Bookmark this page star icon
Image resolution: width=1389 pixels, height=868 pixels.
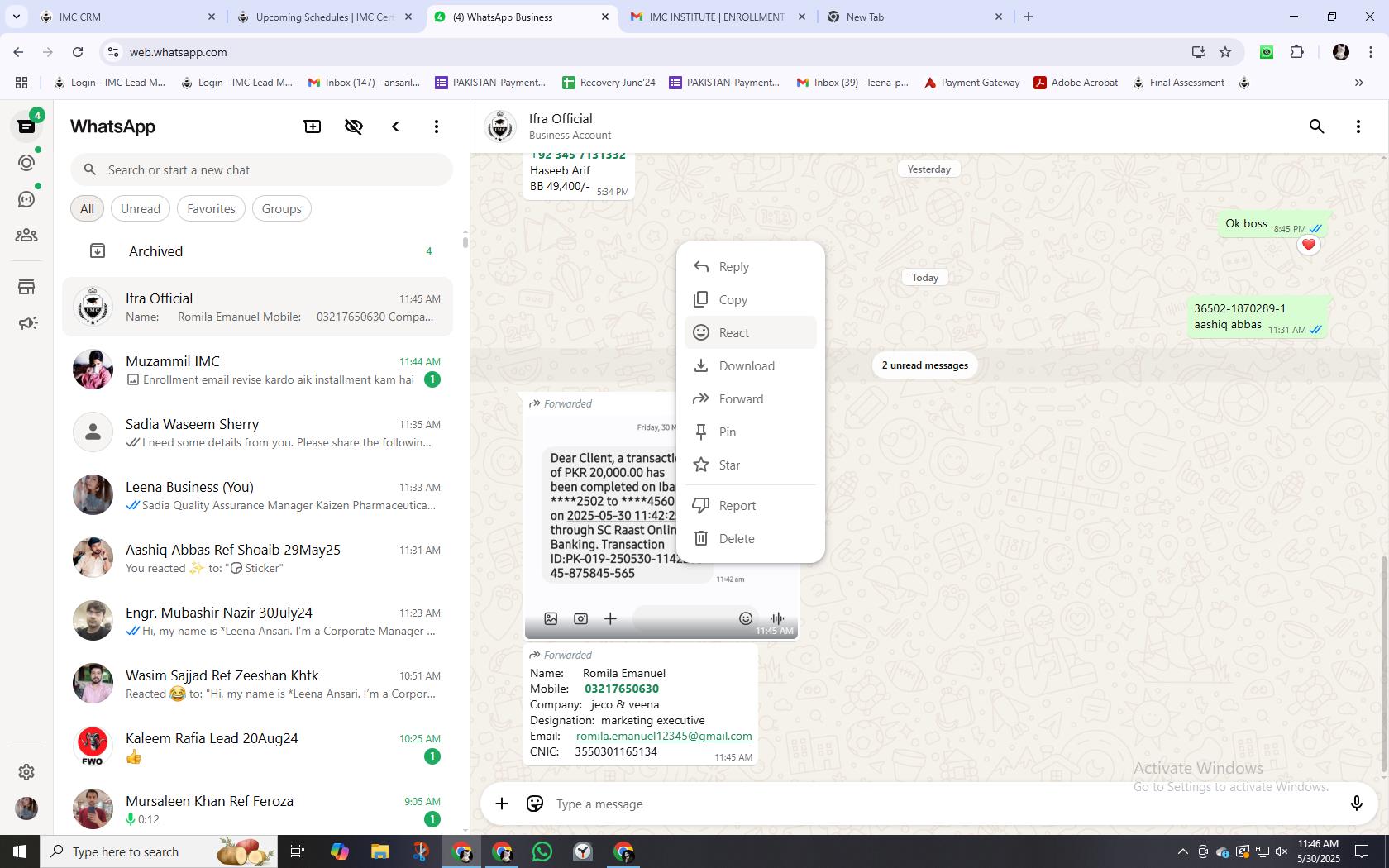click(x=1225, y=52)
